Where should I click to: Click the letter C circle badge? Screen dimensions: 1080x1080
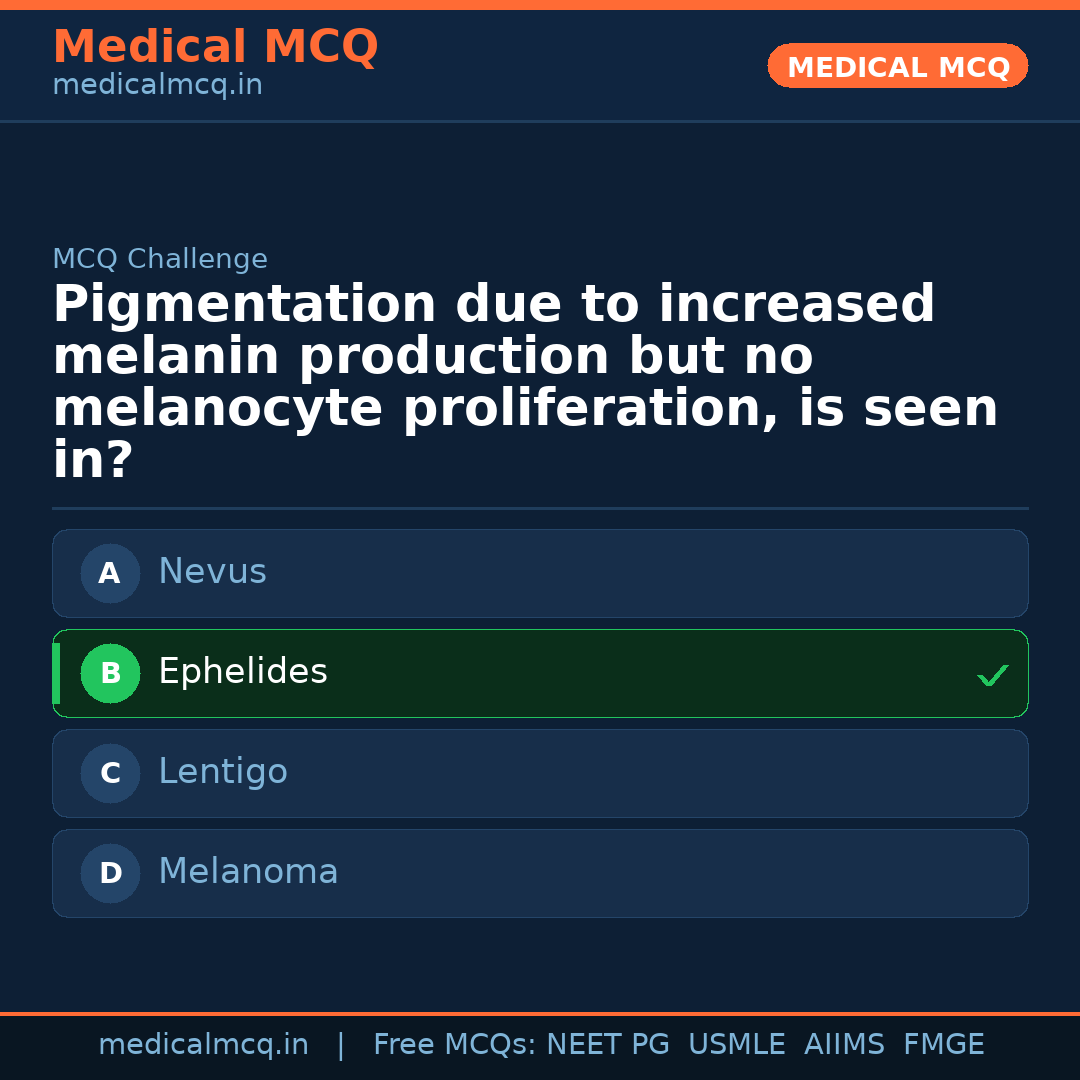coord(110,774)
